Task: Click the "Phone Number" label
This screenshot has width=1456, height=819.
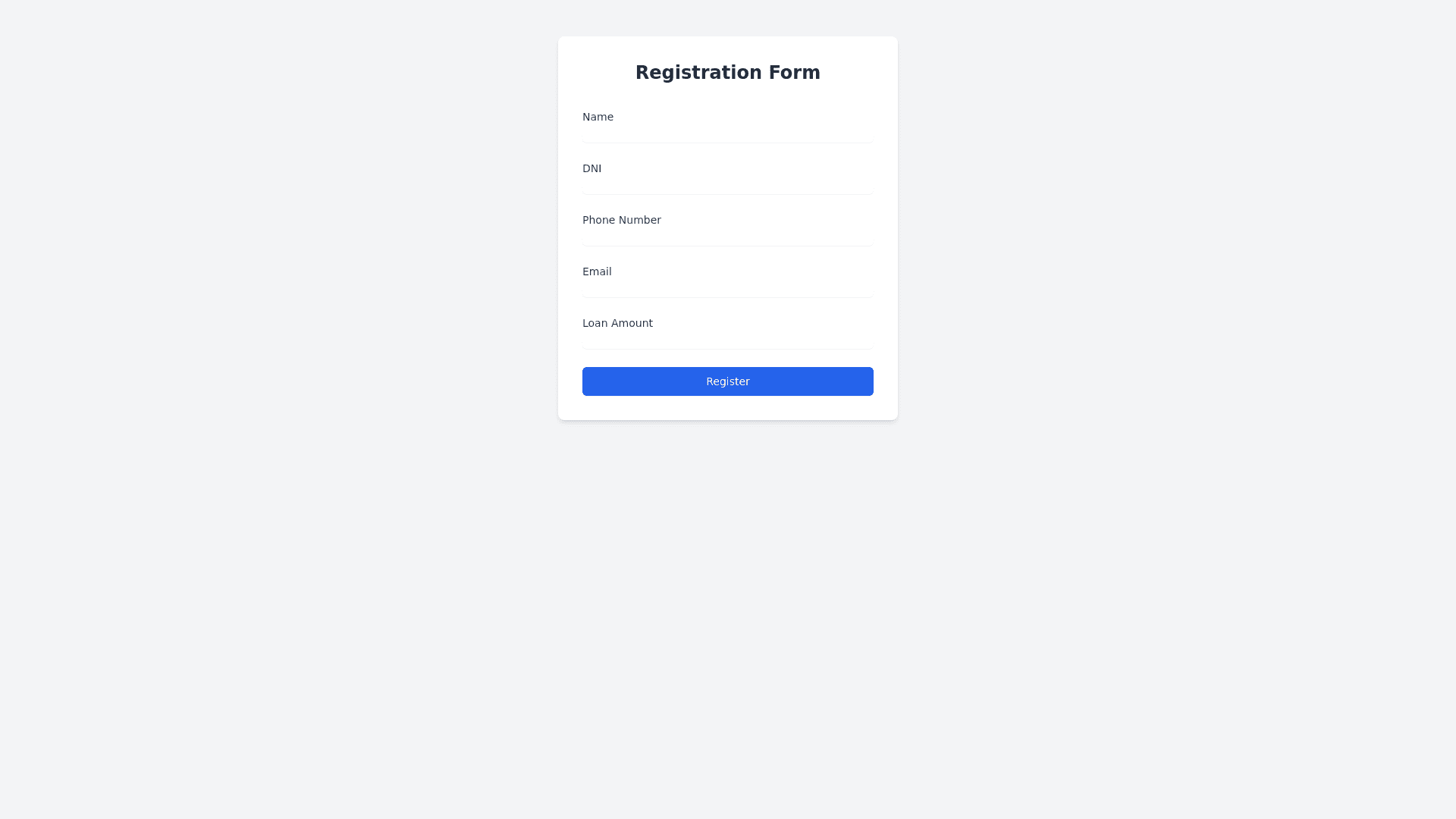Action: 621,220
